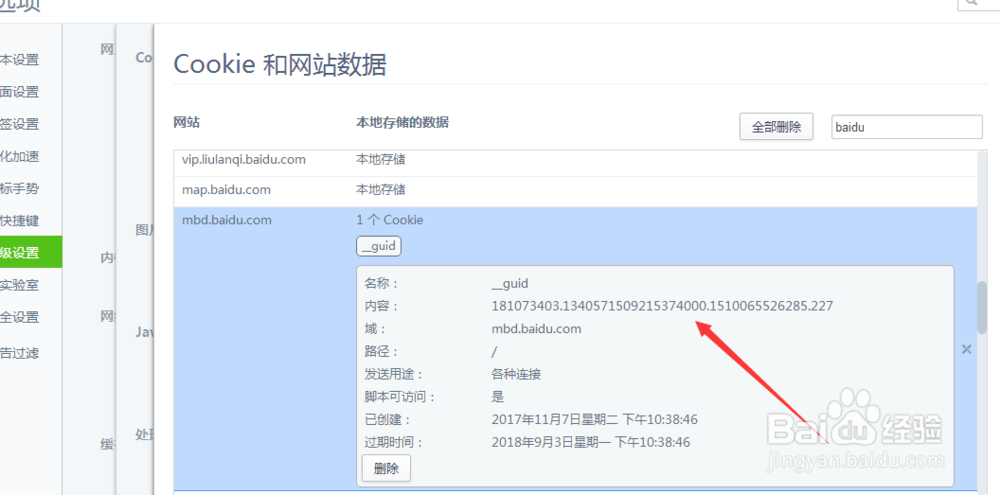This screenshot has width=1000, height=495.
Task: Delete the __guid cookie with 删除 button
Action: pos(386,468)
